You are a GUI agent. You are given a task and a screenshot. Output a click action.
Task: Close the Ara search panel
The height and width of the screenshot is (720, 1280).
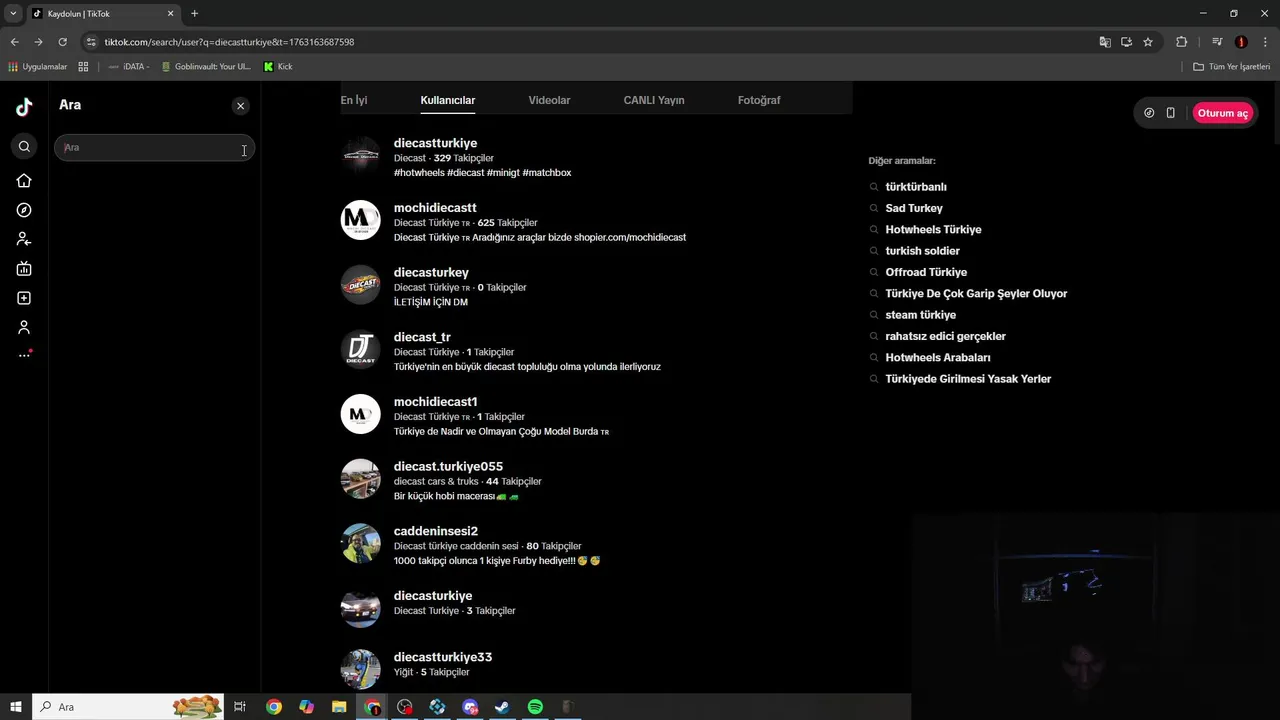pos(240,105)
